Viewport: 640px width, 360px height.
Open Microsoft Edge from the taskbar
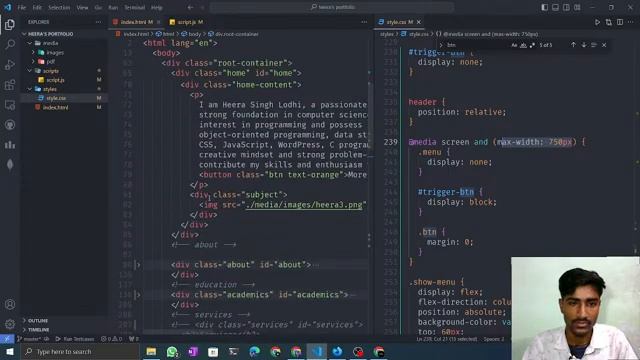pyautogui.click(x=255, y=351)
